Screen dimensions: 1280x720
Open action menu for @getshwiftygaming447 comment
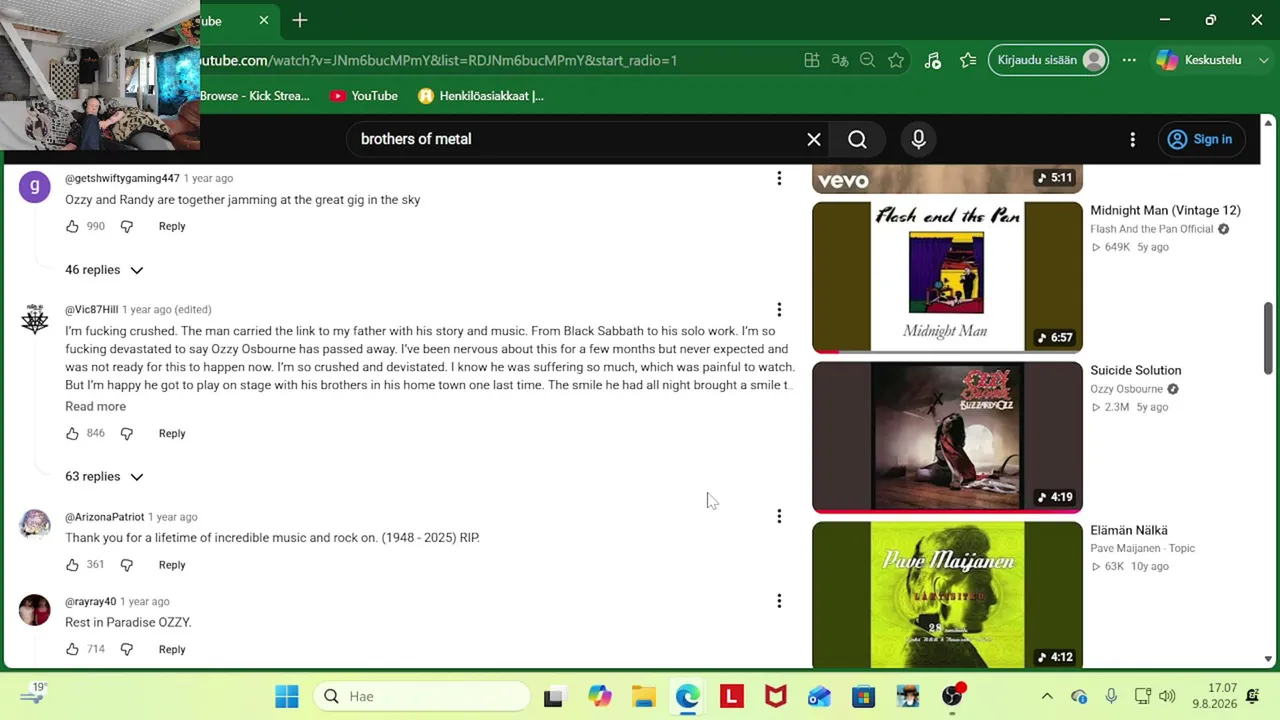779,178
